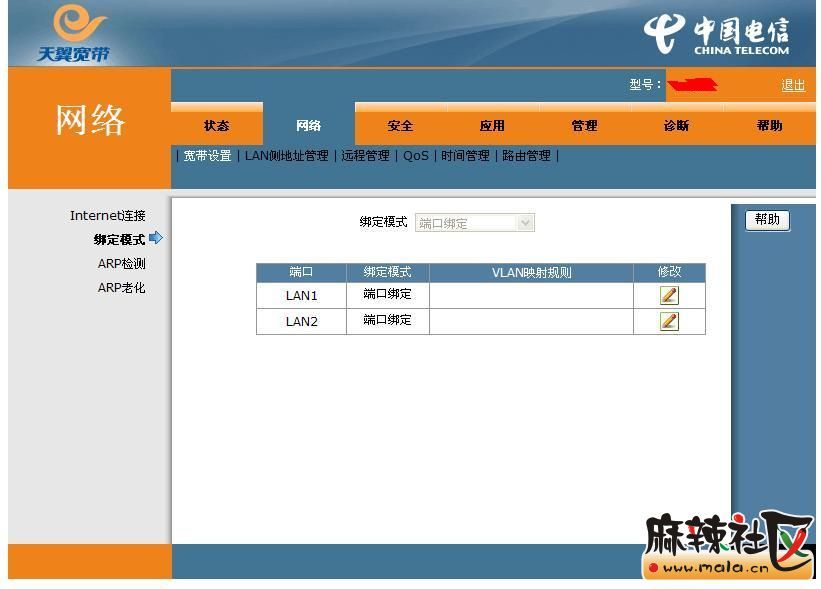Open the 宽带设置 submenu
Viewport: 821px width, 589px height.
[207, 156]
